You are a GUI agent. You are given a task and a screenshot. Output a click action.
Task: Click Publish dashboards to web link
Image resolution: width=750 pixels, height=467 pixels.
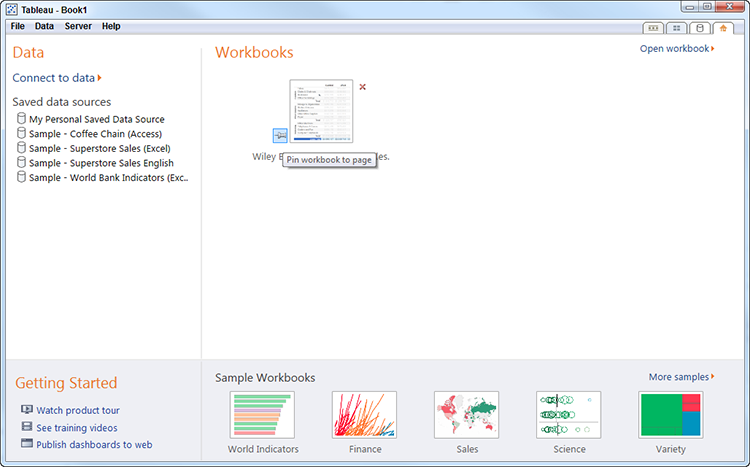94,445
